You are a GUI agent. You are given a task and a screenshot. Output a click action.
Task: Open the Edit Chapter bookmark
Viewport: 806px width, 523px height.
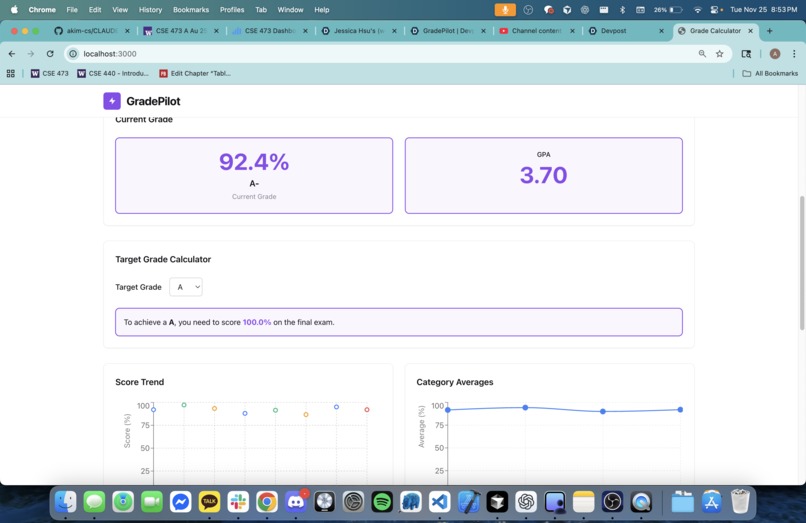click(195, 74)
